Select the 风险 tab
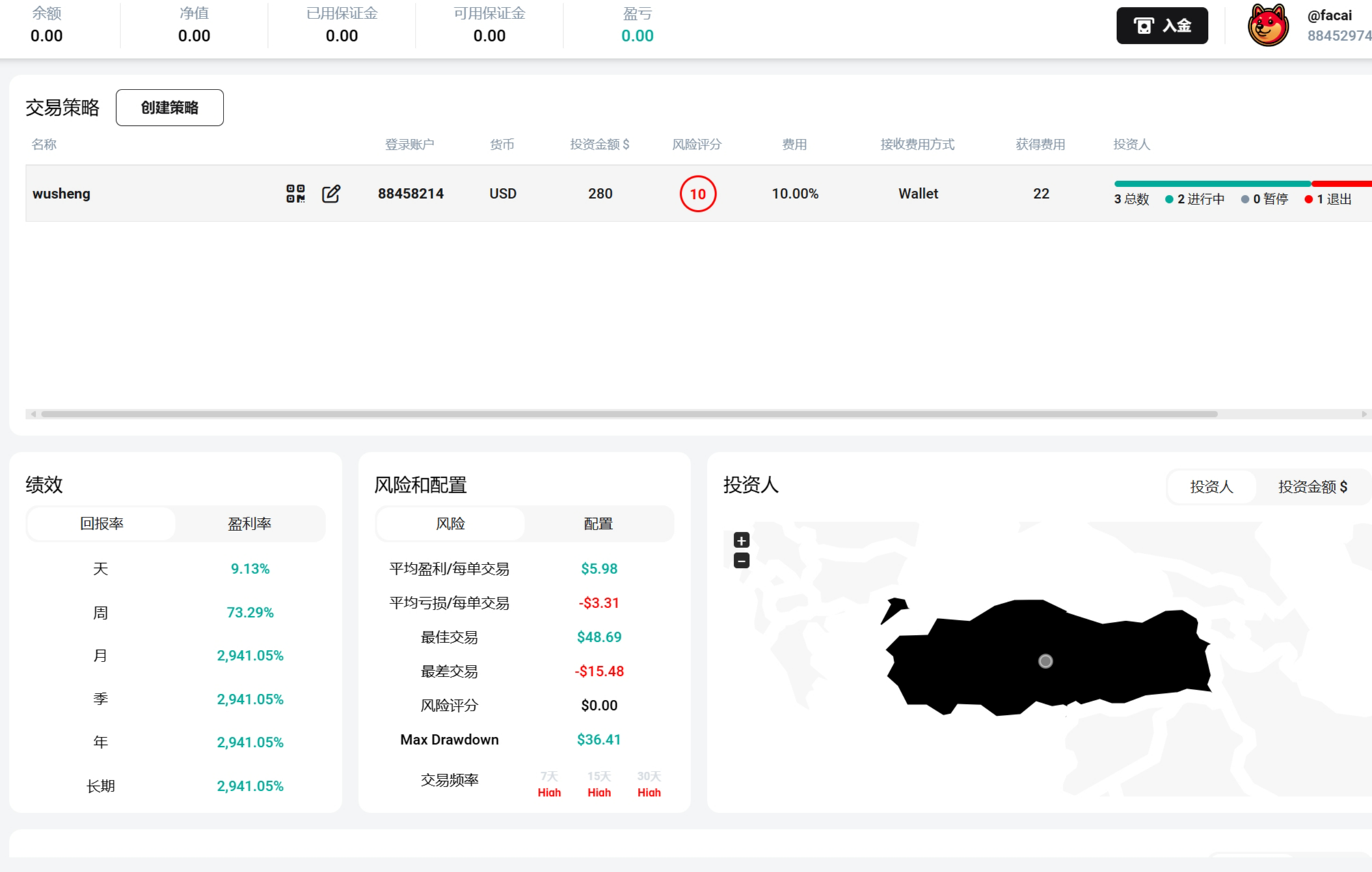This screenshot has height=872, width=1372. point(450,523)
